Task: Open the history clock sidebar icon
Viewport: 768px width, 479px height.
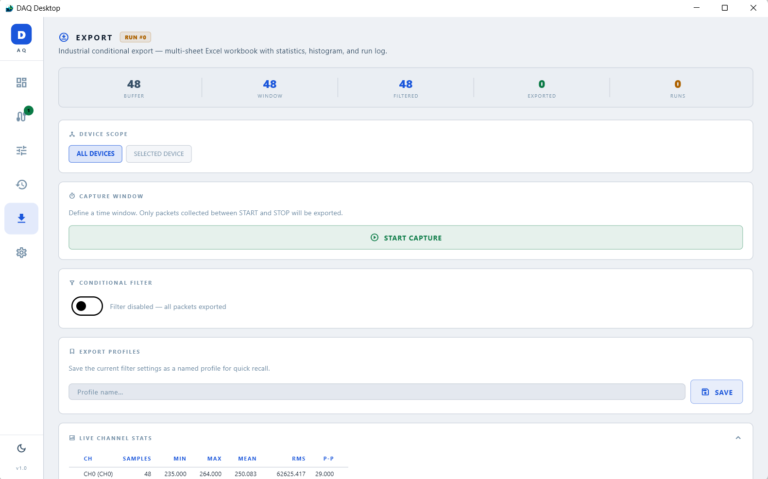Action: point(21,184)
